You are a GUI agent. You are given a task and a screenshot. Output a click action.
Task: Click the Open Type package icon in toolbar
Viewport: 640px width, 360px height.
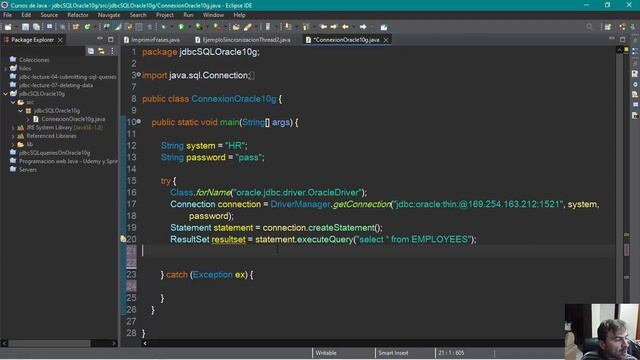(x=76, y=27)
